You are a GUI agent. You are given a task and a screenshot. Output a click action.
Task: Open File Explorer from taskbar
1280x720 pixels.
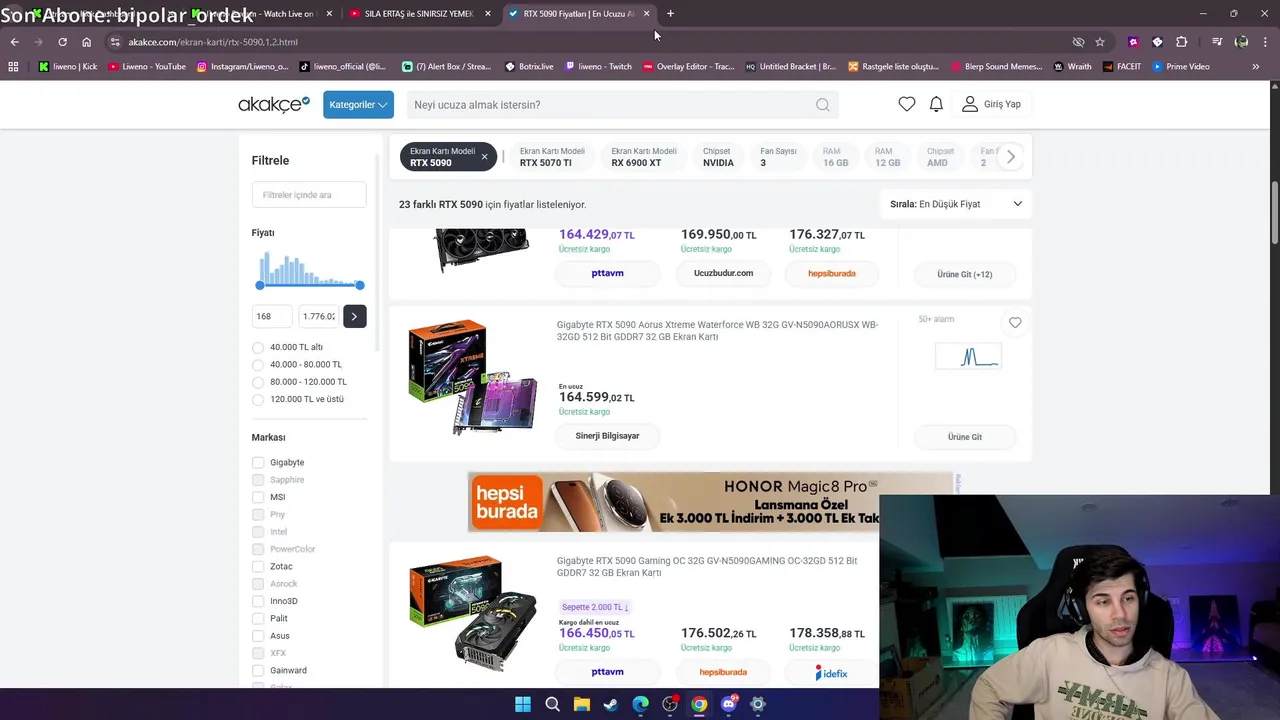pos(582,704)
